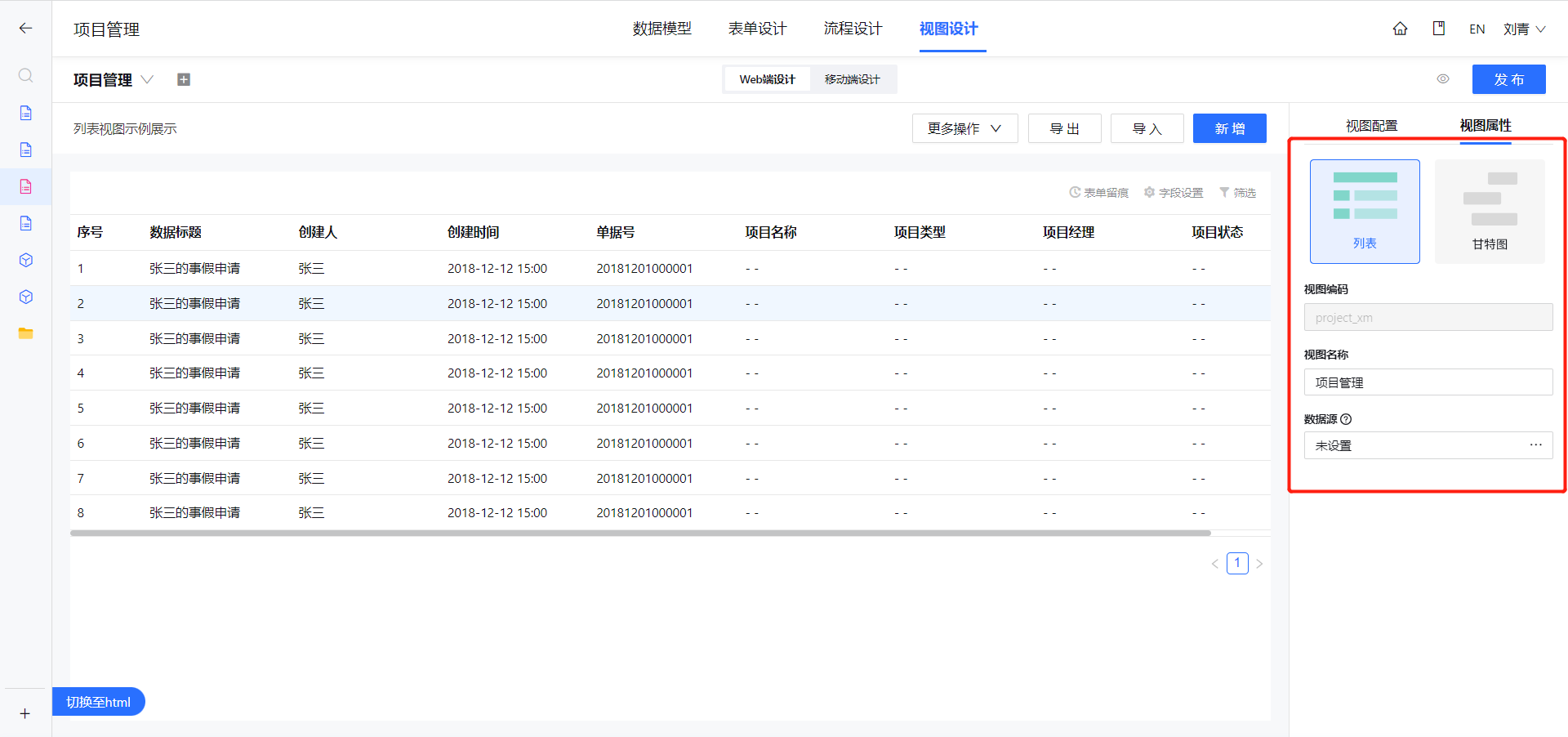Viewport: 1568px width, 737px height.
Task: Select table row number 2
Action: pos(670,303)
